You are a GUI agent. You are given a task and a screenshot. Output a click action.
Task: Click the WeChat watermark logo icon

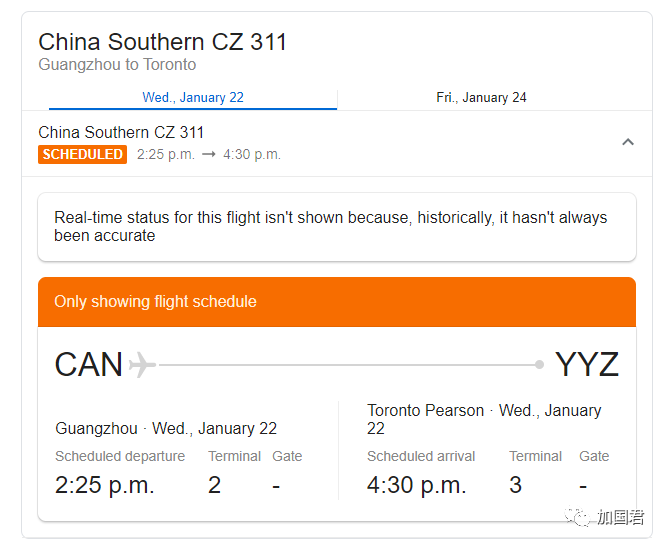click(577, 517)
